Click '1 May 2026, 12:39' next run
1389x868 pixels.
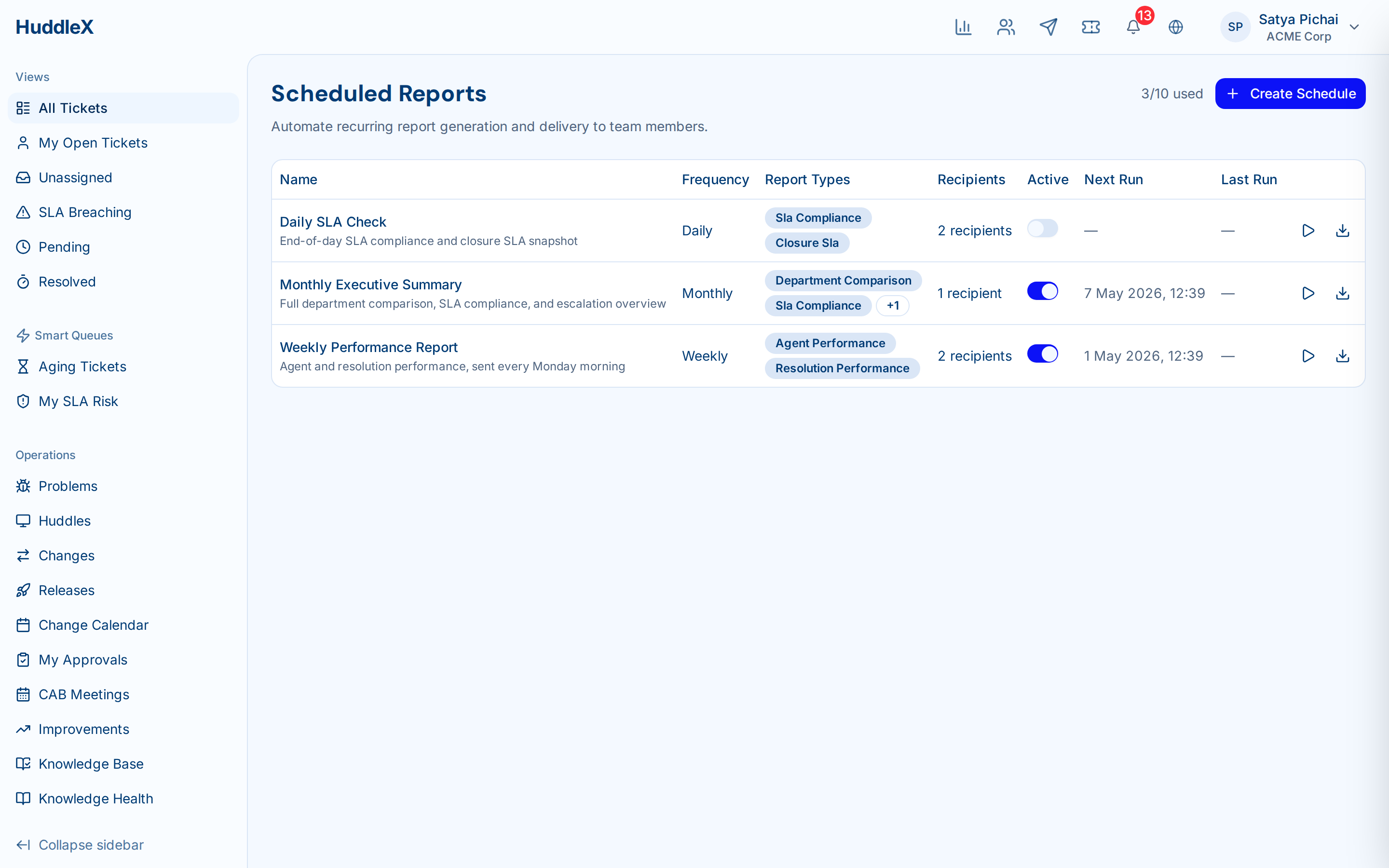click(1144, 356)
